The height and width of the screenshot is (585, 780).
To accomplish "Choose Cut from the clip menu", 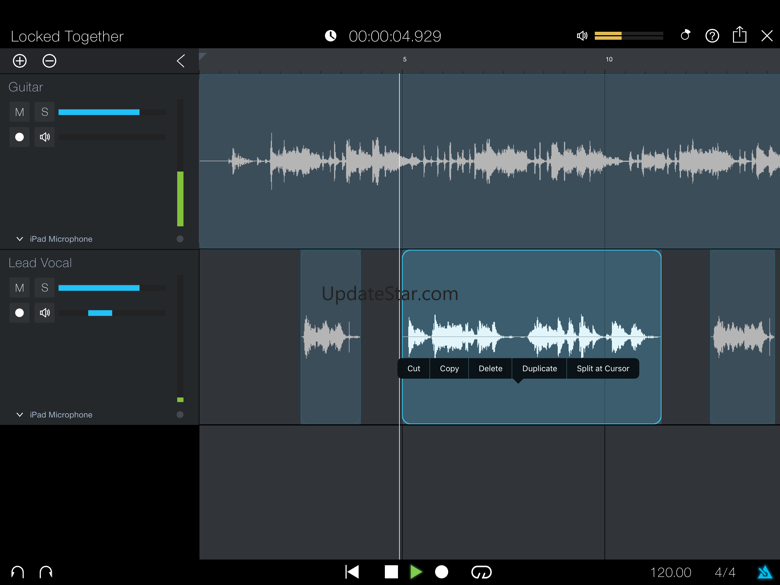I will [x=414, y=369].
